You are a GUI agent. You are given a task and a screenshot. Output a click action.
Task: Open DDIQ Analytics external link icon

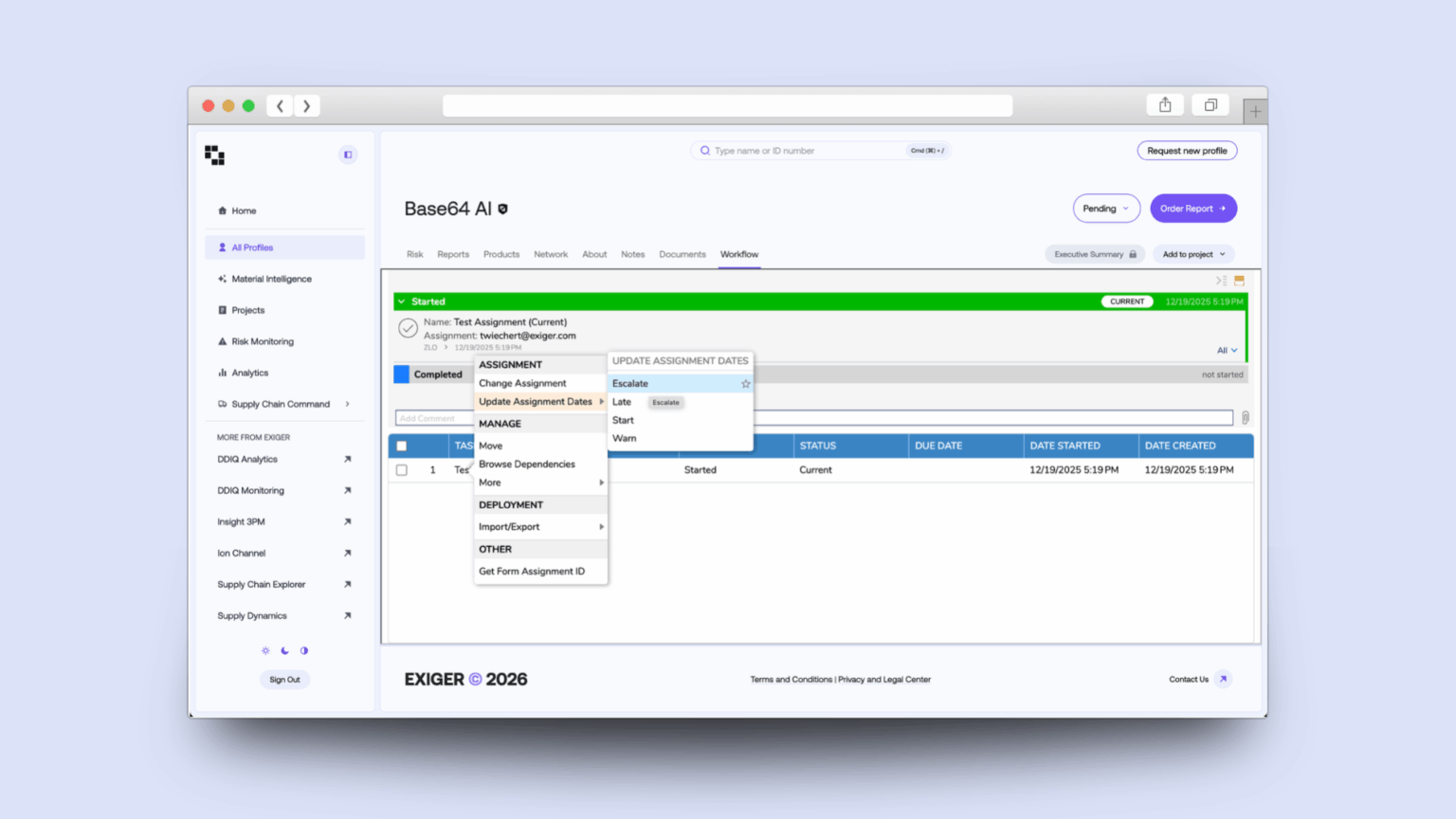click(x=348, y=459)
